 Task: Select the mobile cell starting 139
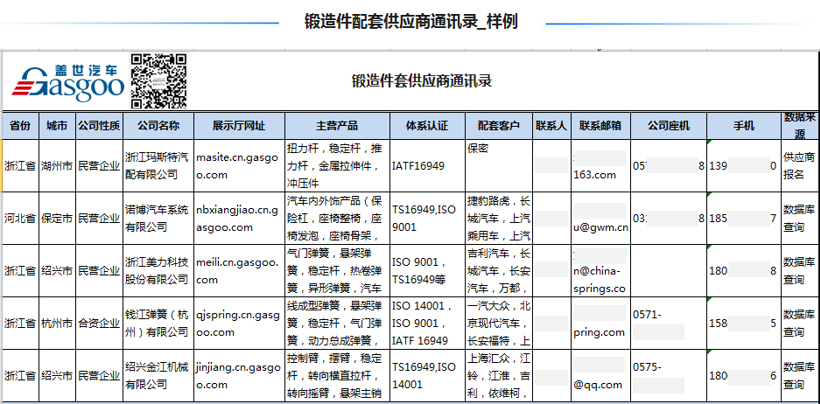click(744, 166)
